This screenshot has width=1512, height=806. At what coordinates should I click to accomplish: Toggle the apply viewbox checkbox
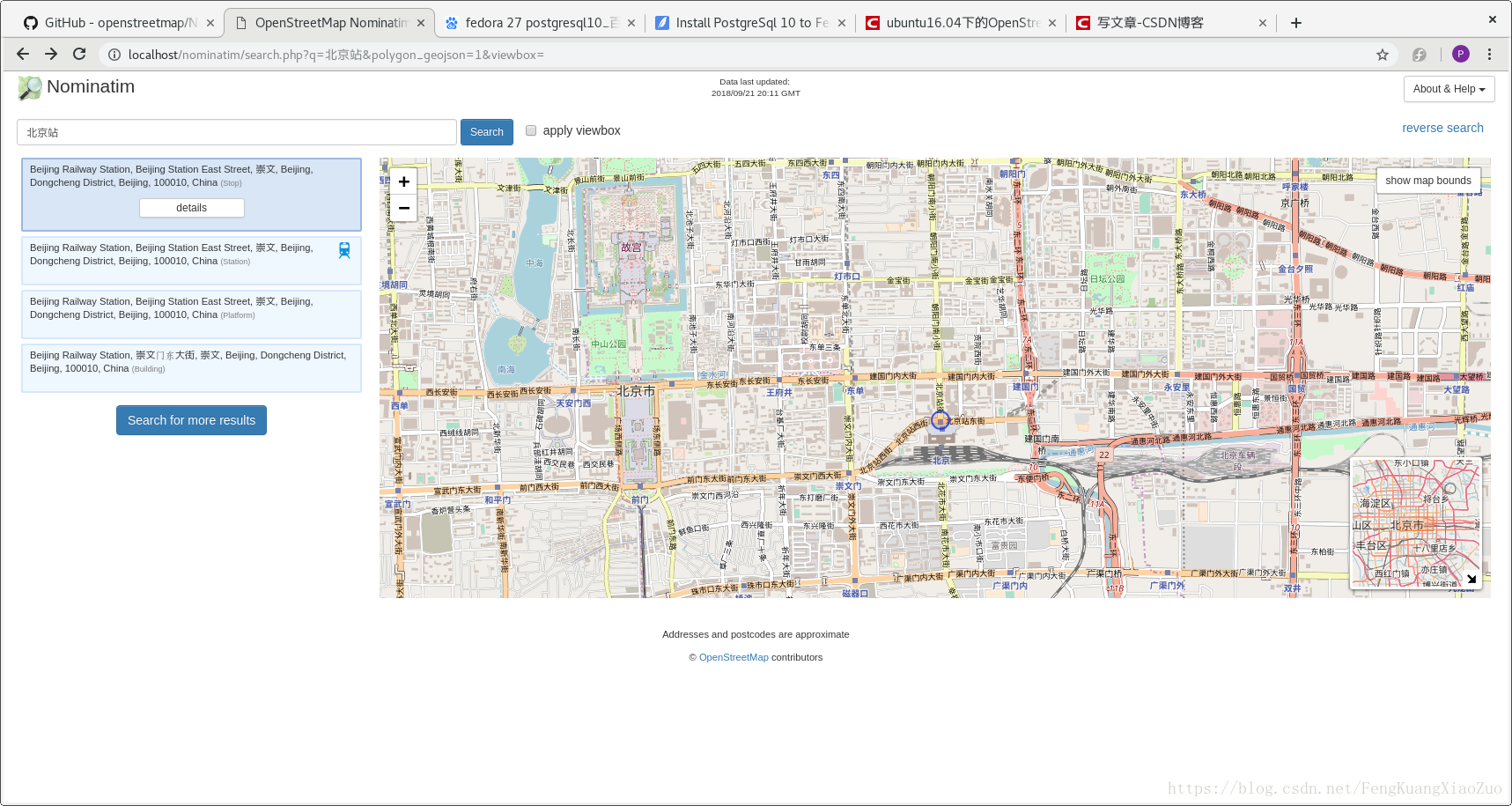(x=531, y=130)
